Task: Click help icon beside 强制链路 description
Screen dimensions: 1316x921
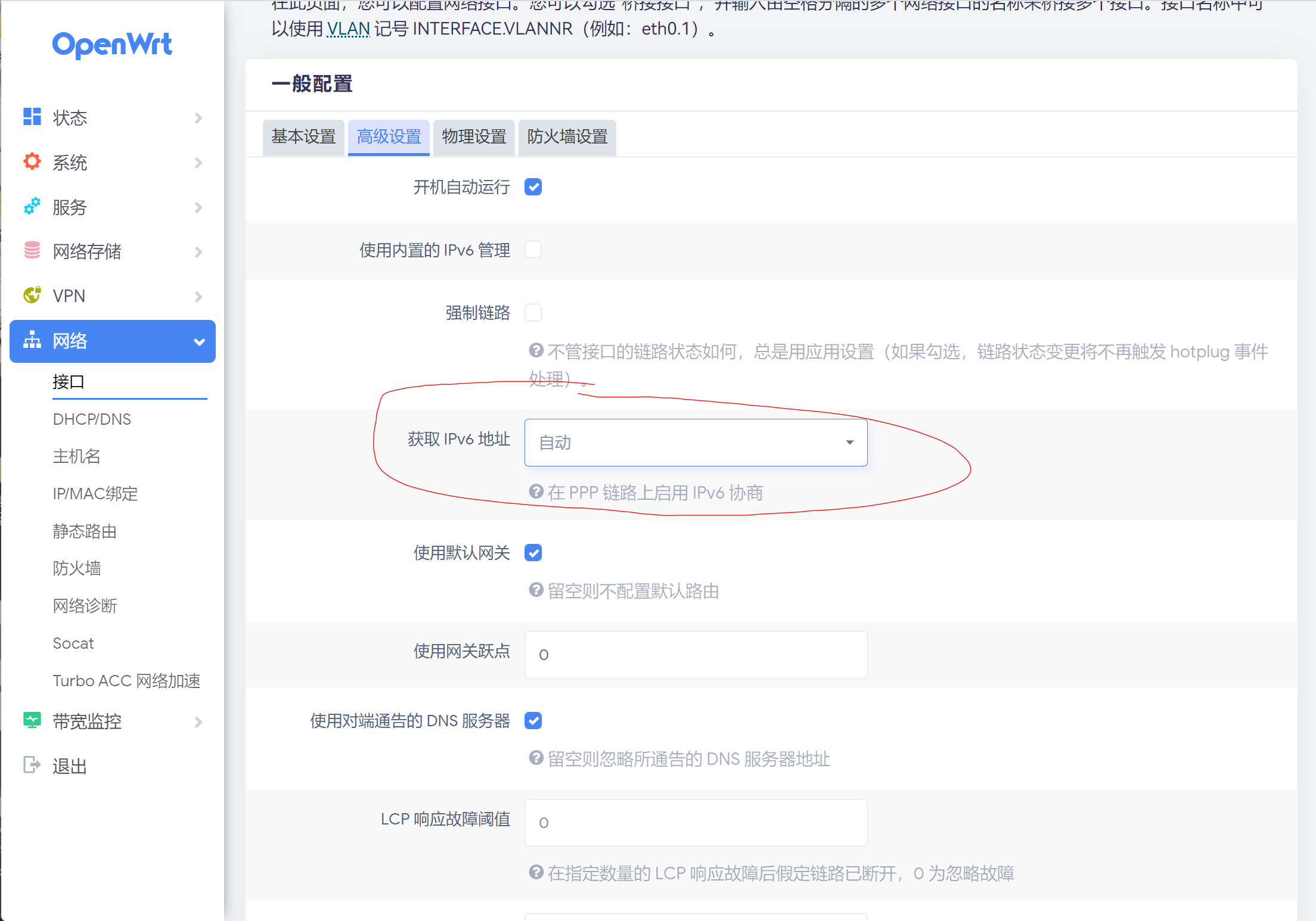Action: pos(536,350)
